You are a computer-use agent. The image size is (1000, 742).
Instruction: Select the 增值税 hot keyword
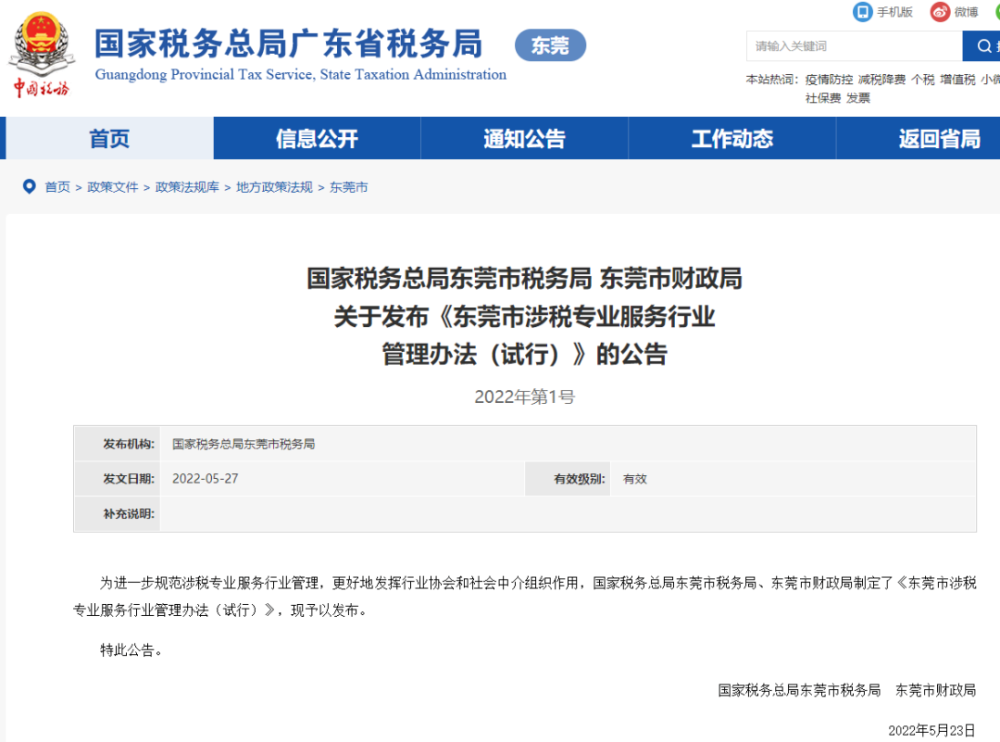[957, 80]
